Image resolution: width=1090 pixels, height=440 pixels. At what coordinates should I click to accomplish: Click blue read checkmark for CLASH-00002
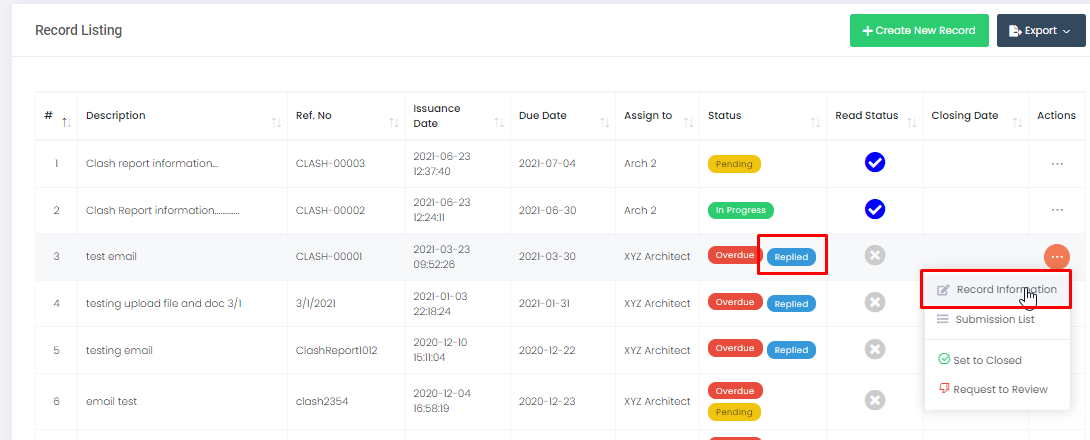coord(875,209)
